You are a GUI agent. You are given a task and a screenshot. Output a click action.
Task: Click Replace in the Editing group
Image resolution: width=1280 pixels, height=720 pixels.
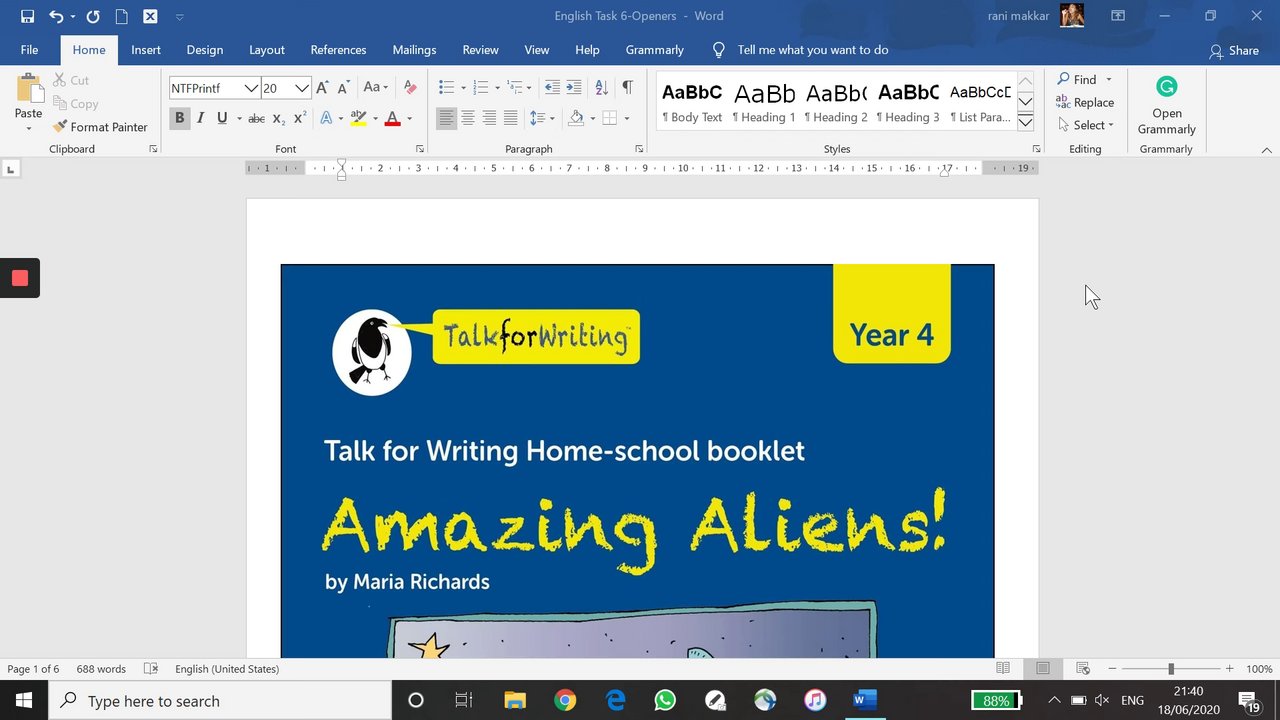1085,102
